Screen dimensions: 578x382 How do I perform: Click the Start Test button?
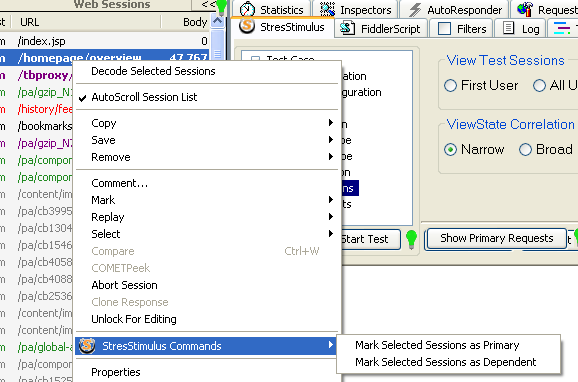coord(371,239)
